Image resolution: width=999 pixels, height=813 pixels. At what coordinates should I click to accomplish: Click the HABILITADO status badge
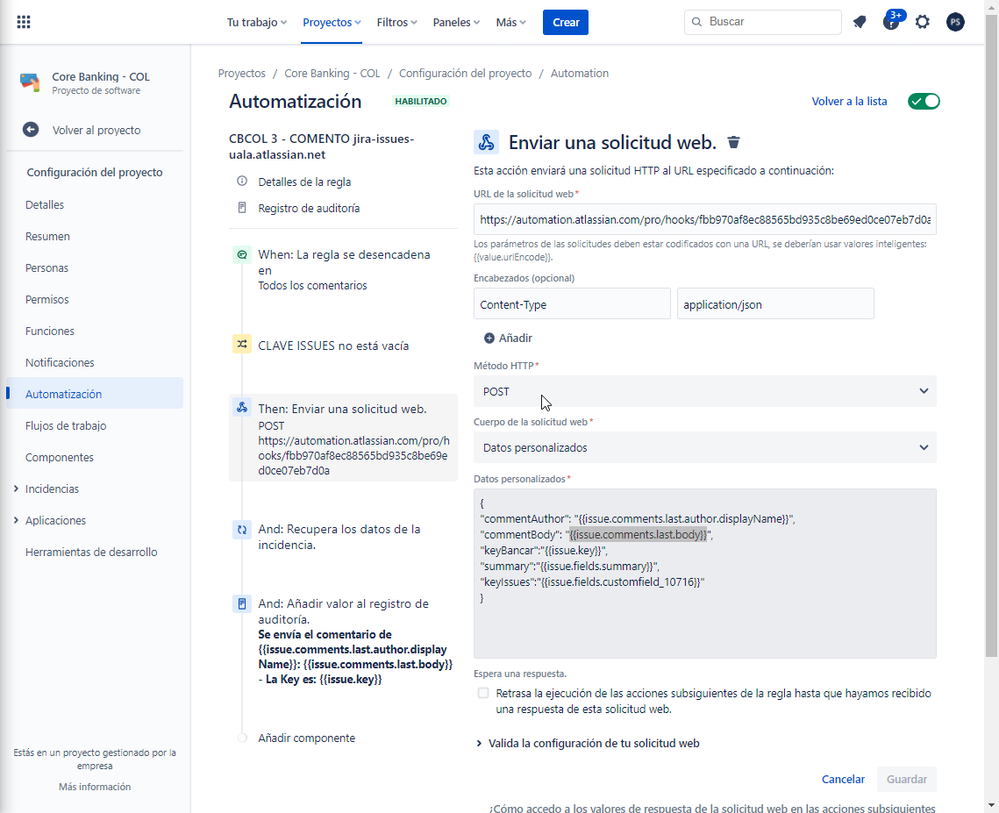click(421, 101)
